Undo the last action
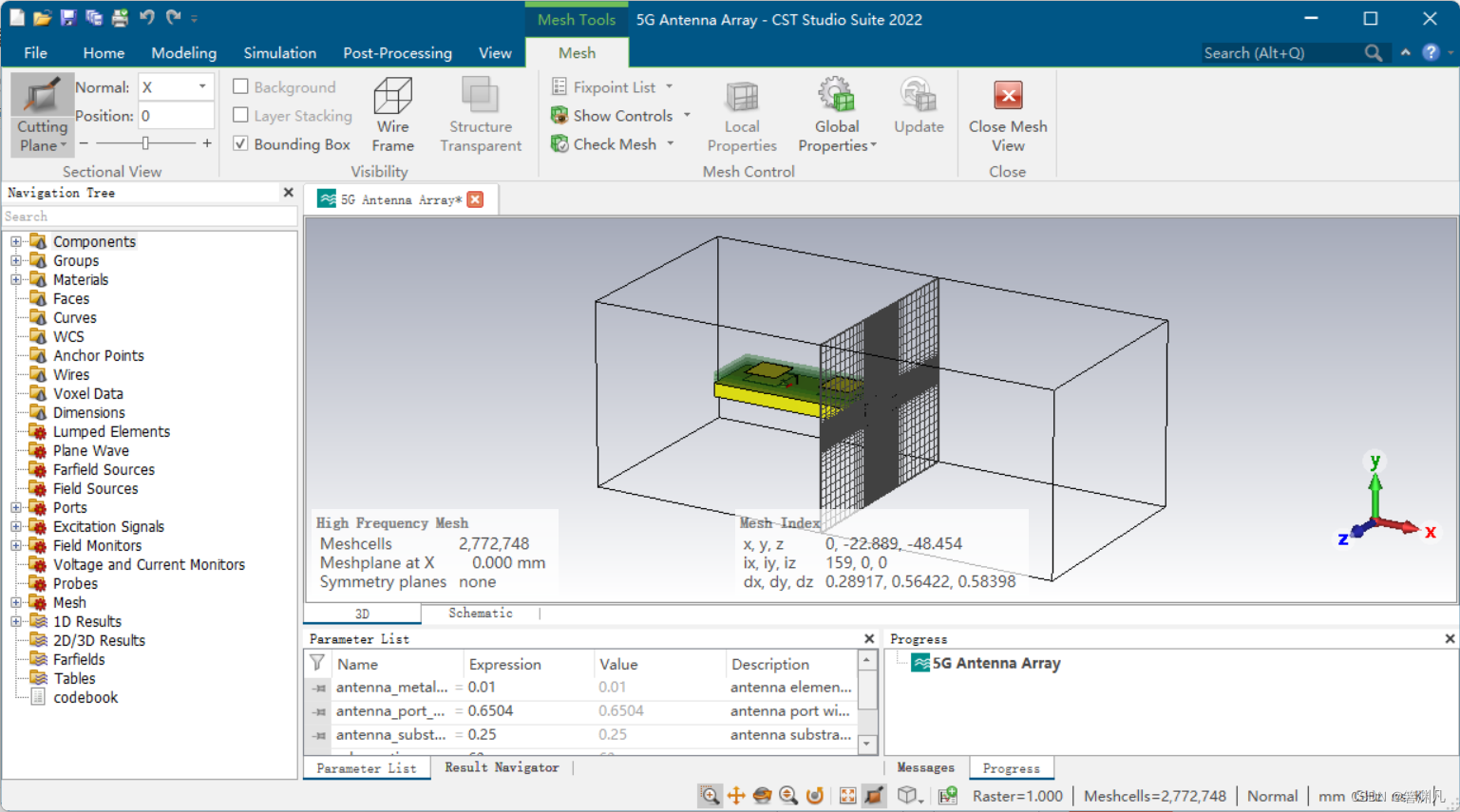 click(146, 17)
